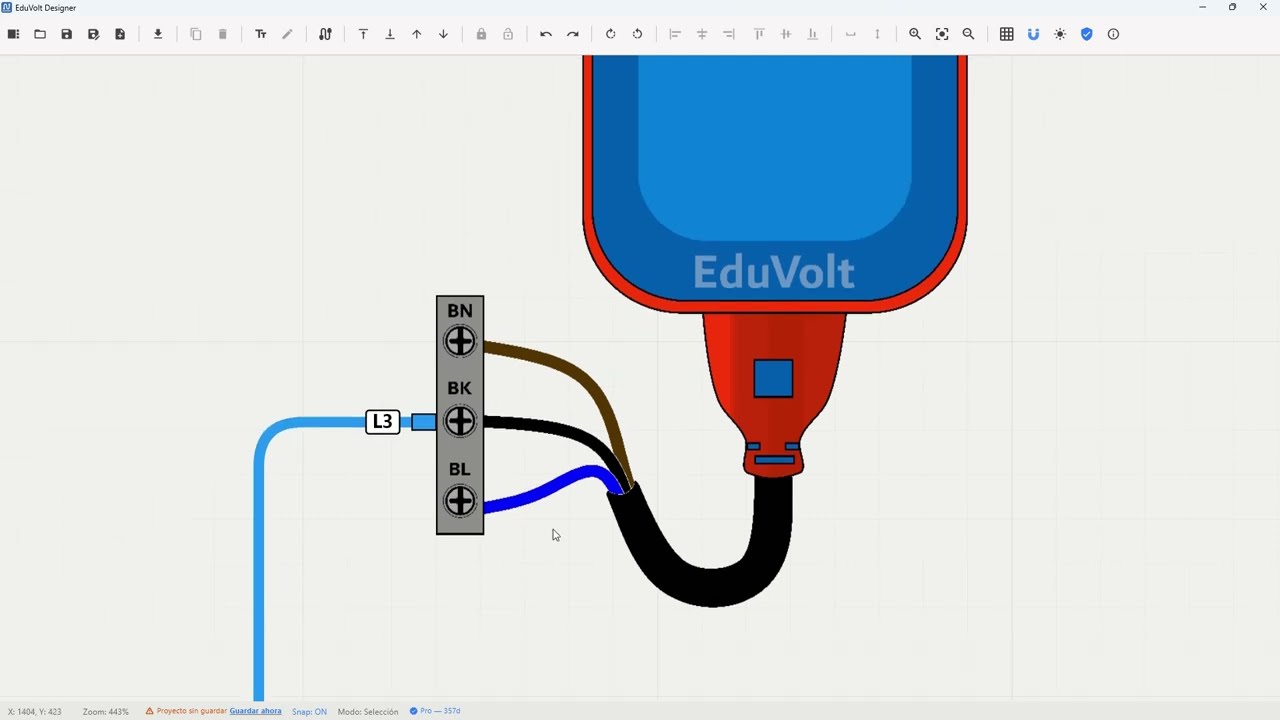Click 'Pro — 357d' license status

pos(435,711)
